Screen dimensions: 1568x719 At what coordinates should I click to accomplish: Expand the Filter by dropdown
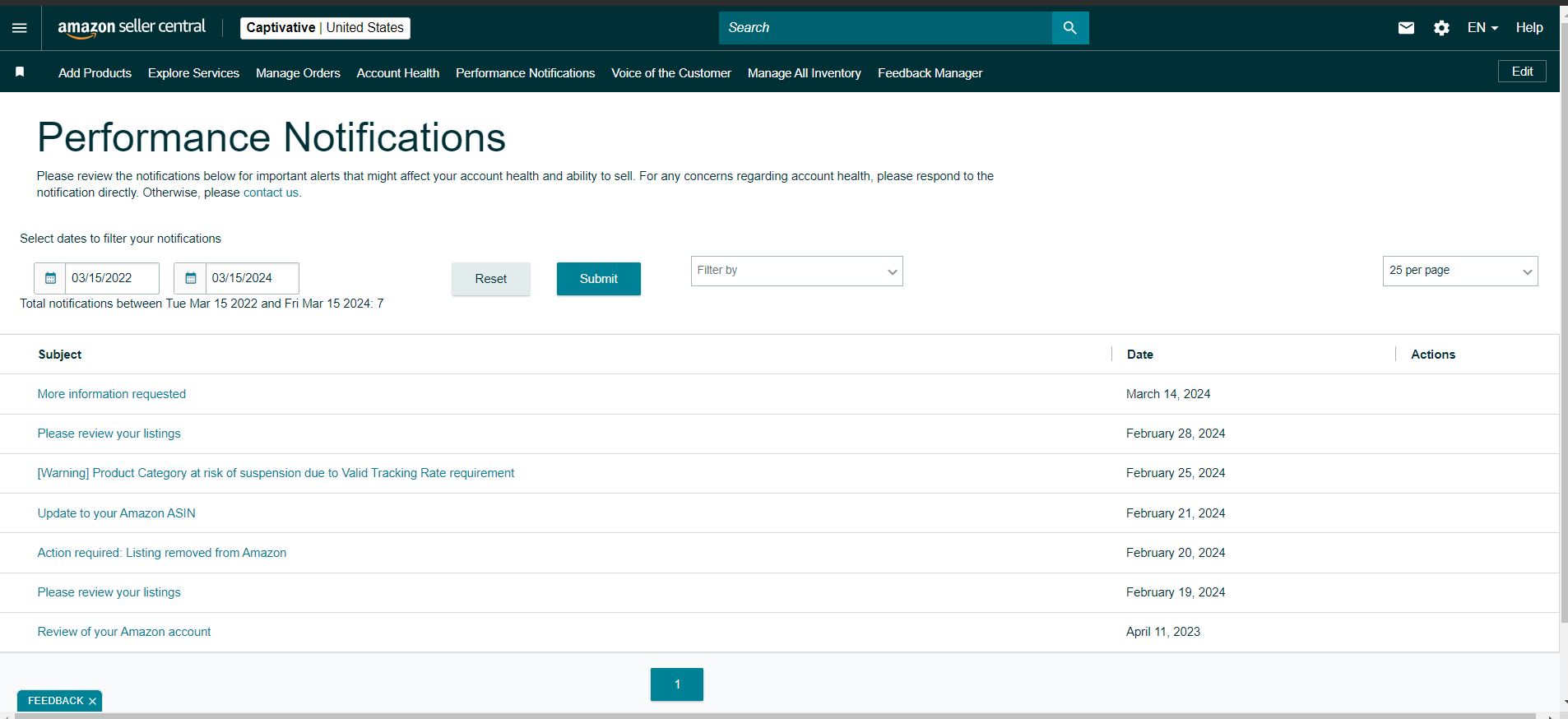tap(796, 271)
